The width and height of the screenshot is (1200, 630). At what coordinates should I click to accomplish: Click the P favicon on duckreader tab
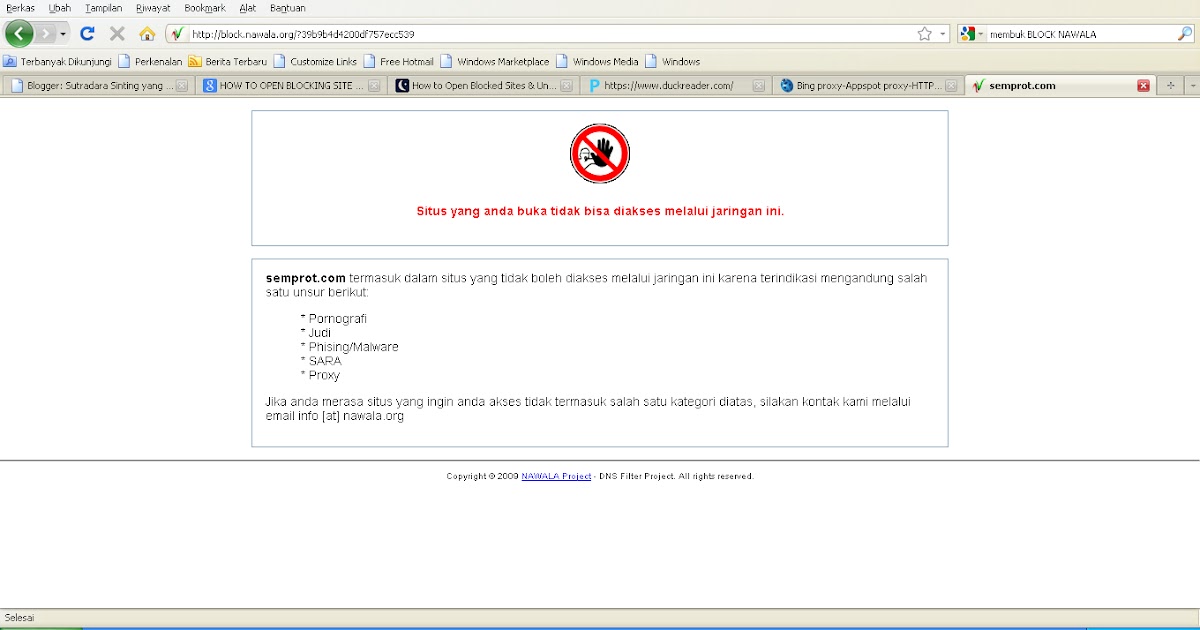[x=594, y=86]
